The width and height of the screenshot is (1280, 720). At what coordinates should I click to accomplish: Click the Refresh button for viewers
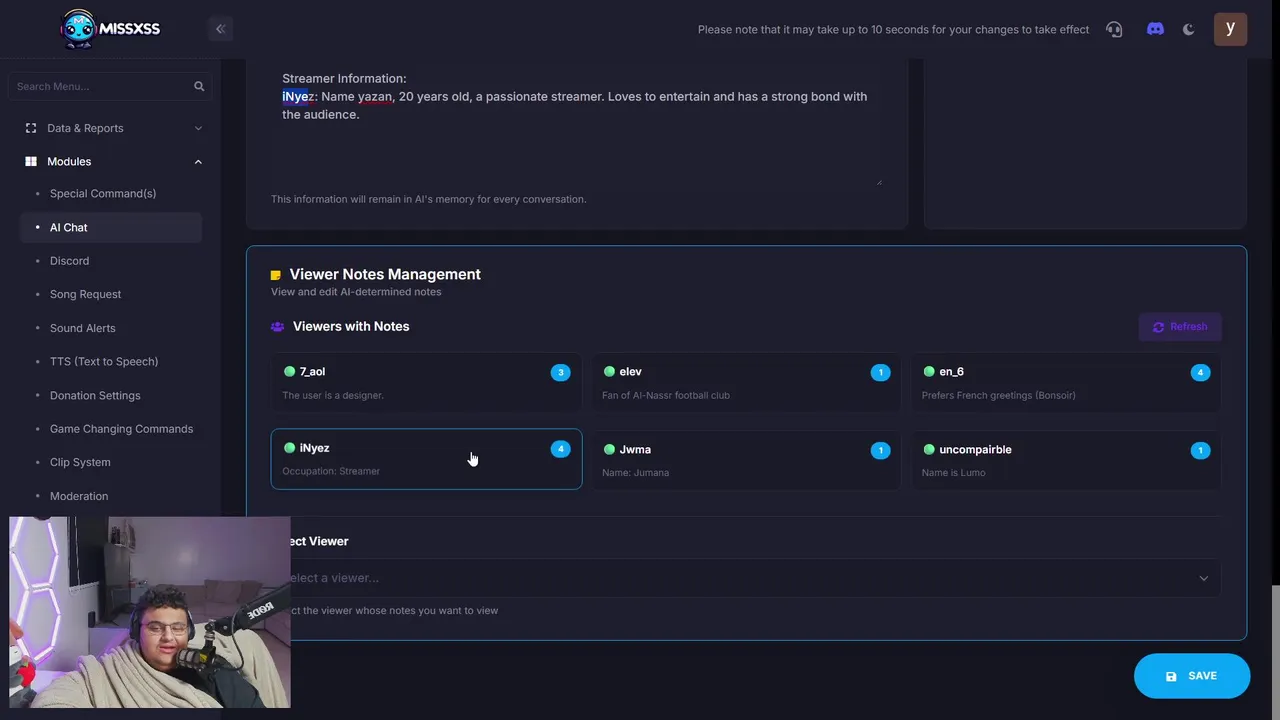[1180, 327]
